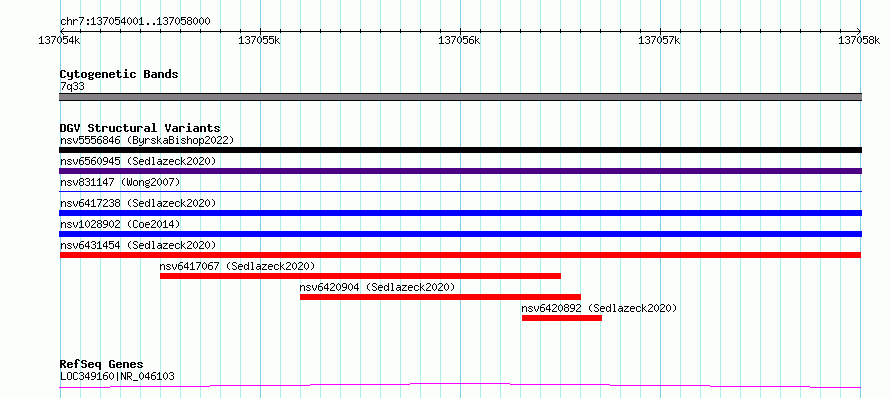Click the Cytogenetic Bands track title

(x=119, y=74)
